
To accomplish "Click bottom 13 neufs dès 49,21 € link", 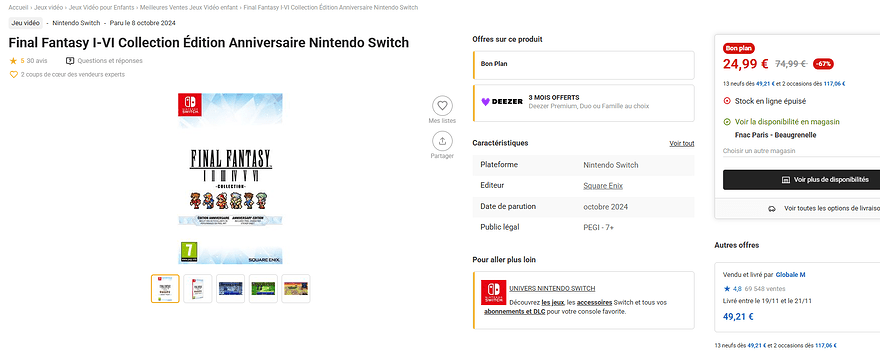I will tap(741, 346).
